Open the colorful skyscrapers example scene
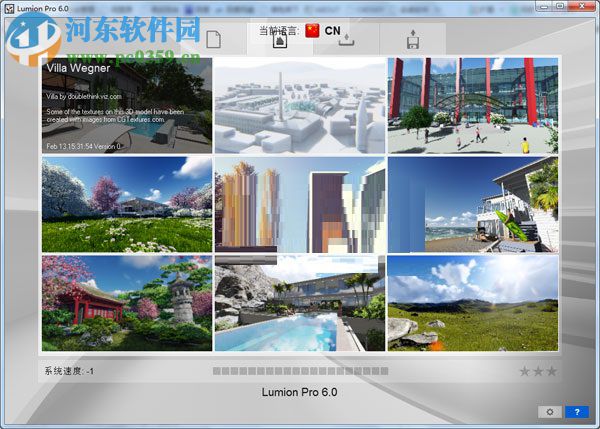Screen dimensions: 600x429 pyautogui.click(x=300, y=204)
